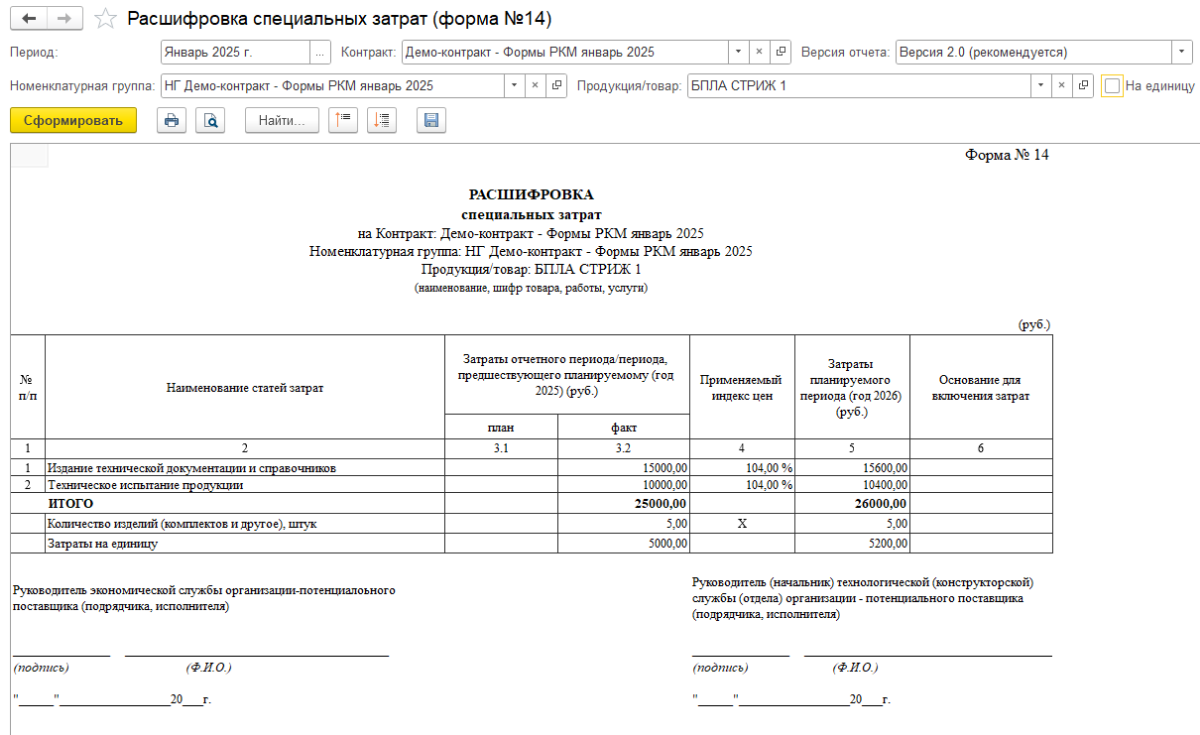Open period picker via the ellipsis button
The height and width of the screenshot is (735, 1200).
(x=320, y=52)
